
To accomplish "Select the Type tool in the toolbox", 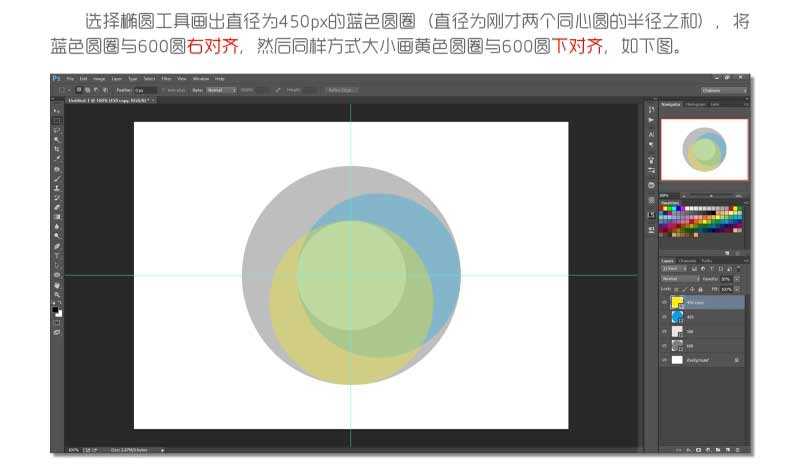I will click(x=57, y=255).
